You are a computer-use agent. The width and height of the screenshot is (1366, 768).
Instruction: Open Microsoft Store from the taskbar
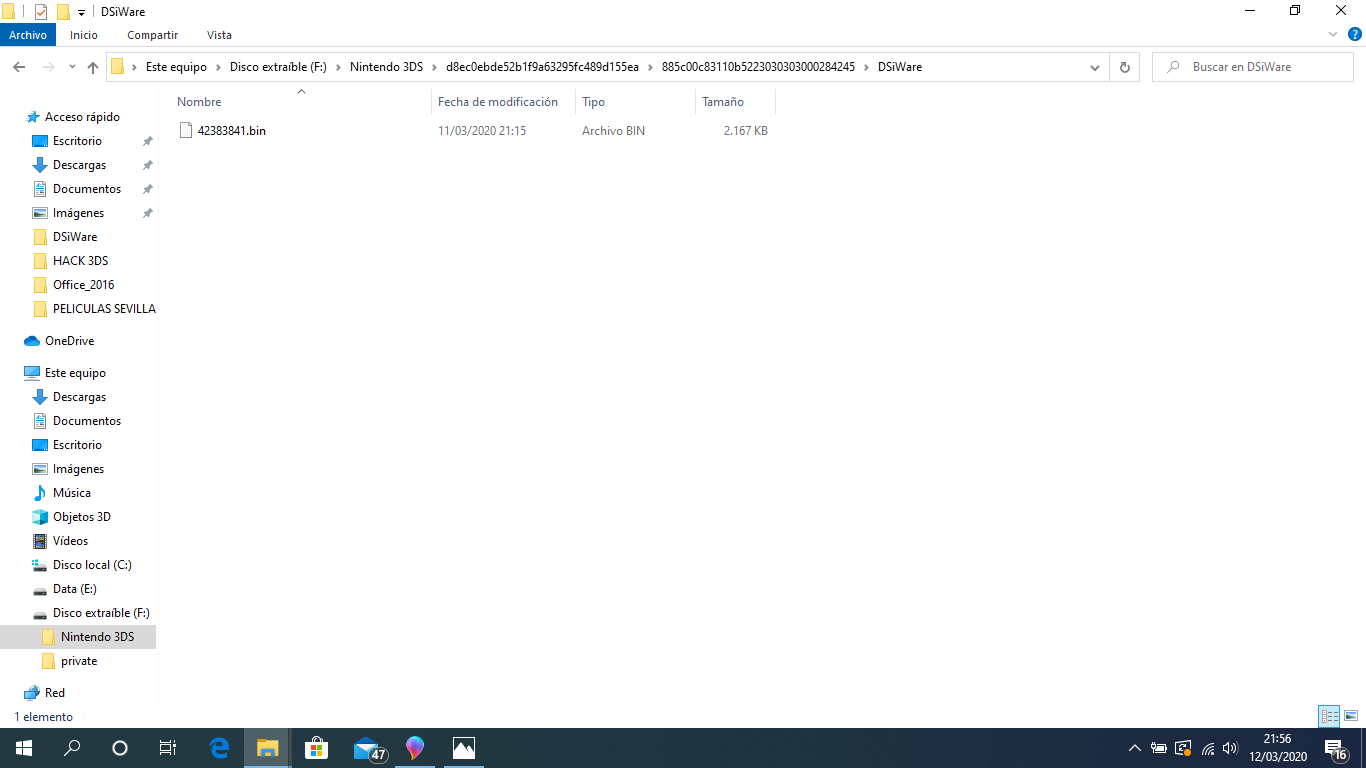tap(316, 748)
